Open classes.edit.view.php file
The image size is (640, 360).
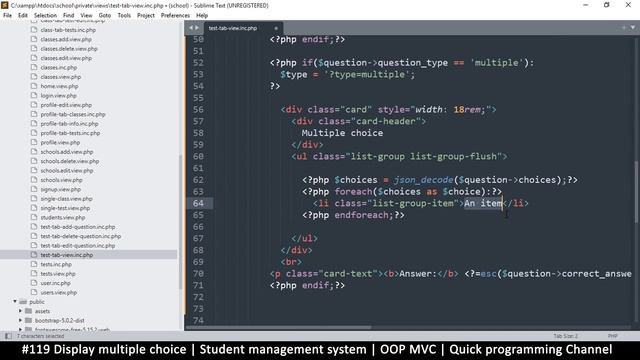click(66, 58)
